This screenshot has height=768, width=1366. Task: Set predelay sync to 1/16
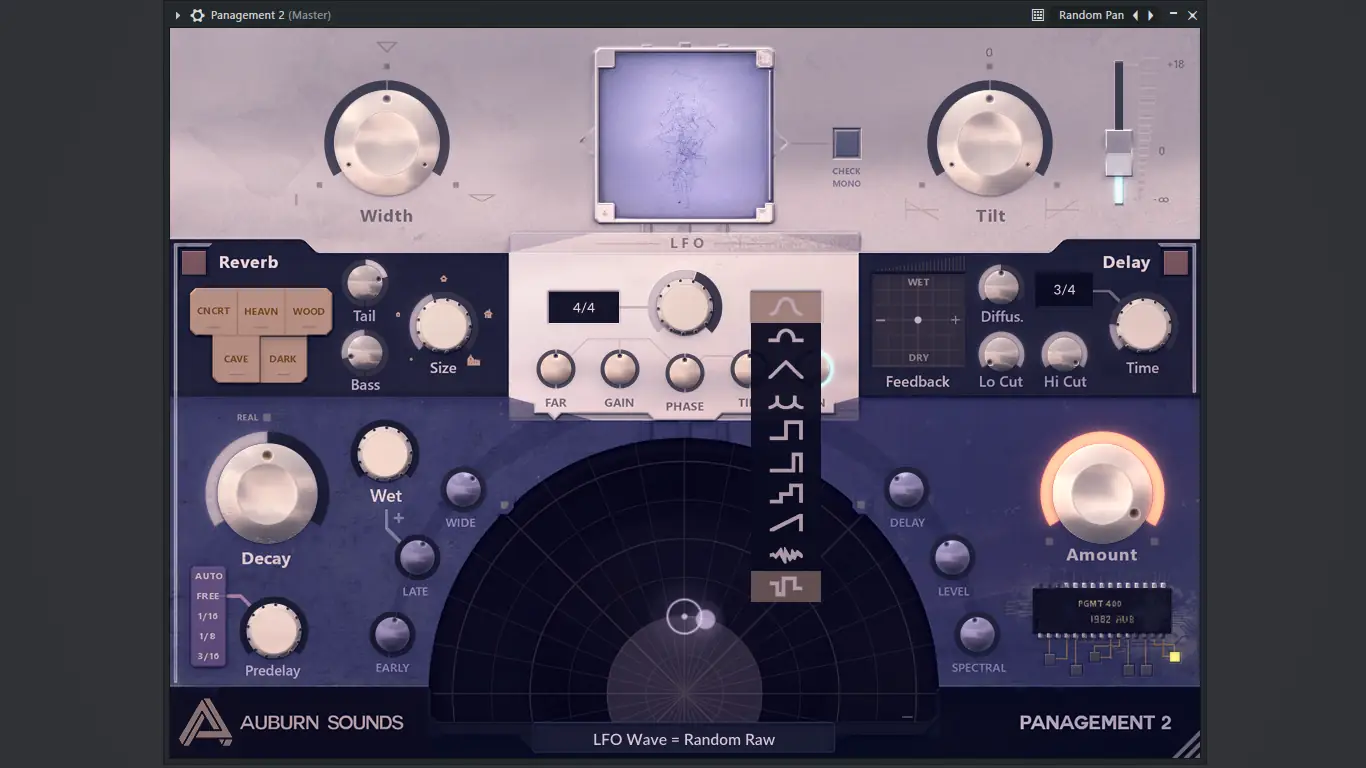pos(208,616)
